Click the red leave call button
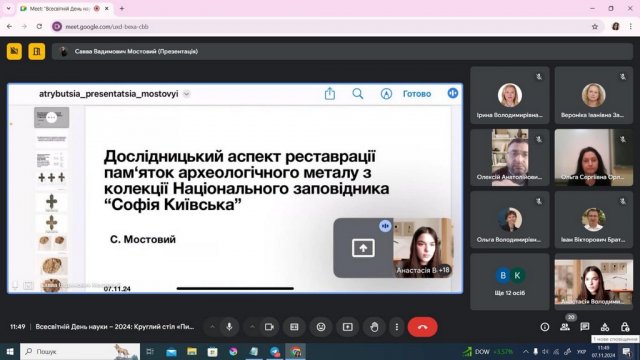 422,327
